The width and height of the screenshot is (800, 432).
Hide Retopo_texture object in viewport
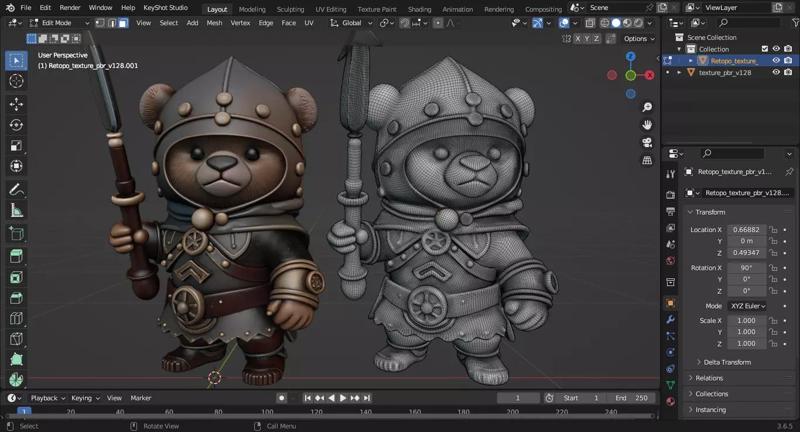tap(776, 61)
